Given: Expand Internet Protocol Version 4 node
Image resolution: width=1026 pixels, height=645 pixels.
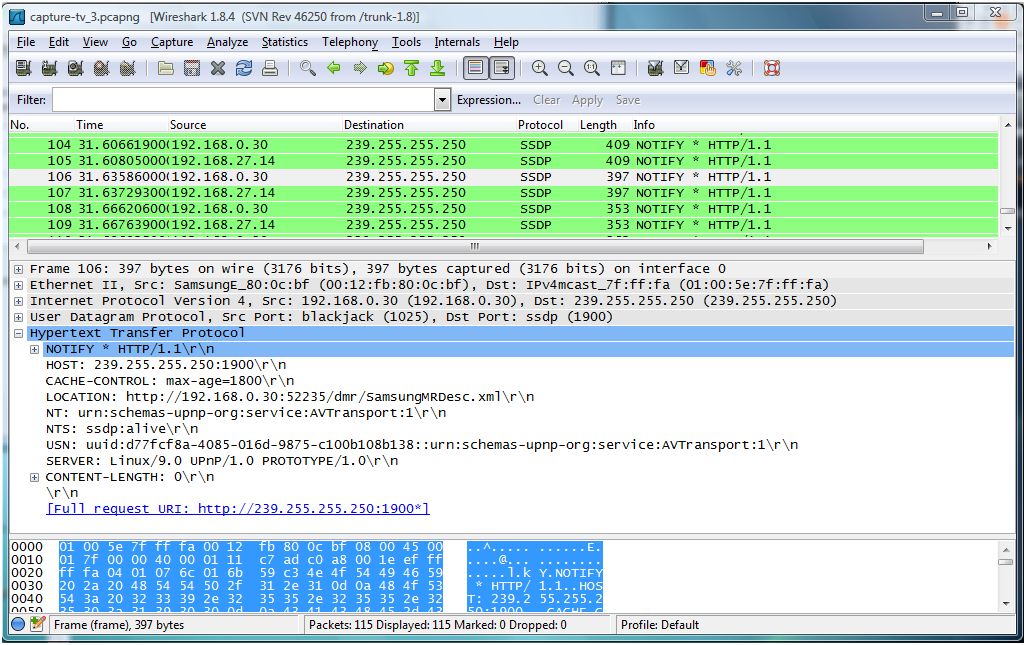Looking at the screenshot, I should click(x=18, y=301).
